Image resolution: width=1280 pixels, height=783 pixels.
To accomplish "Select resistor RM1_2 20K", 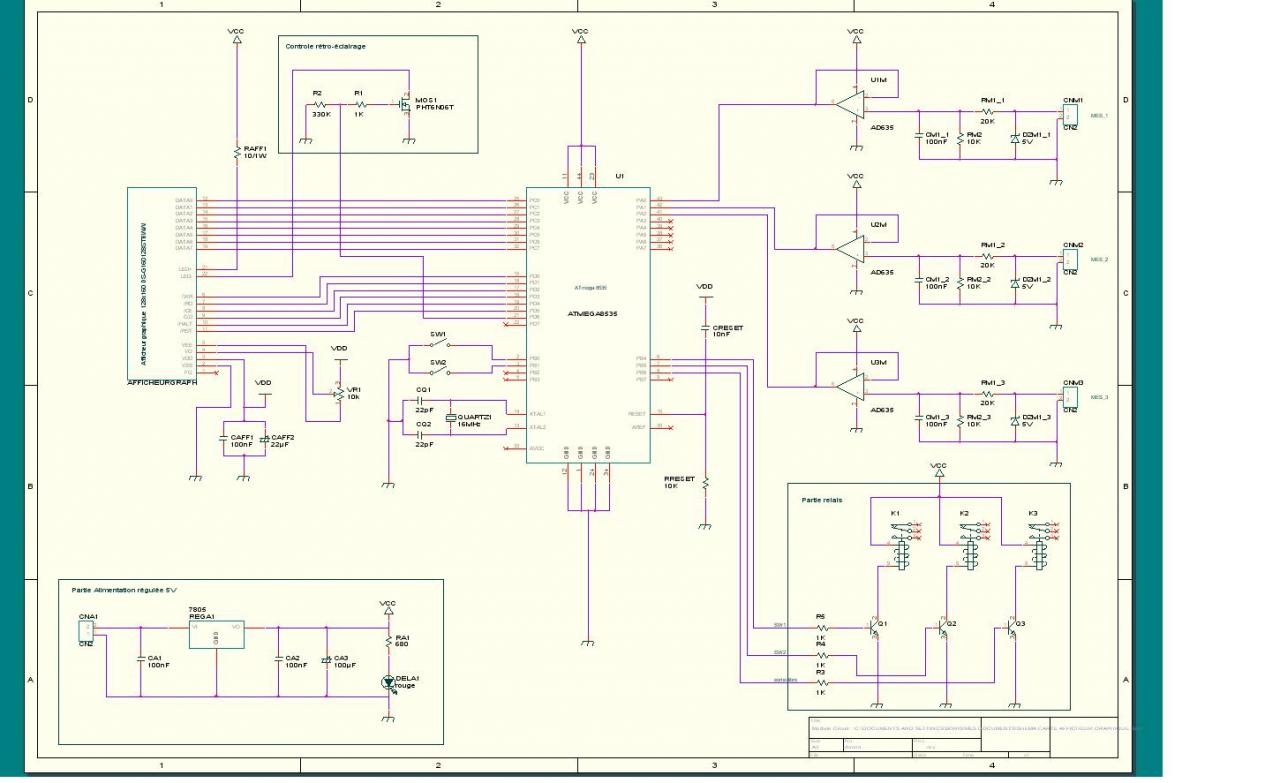I will [x=987, y=255].
